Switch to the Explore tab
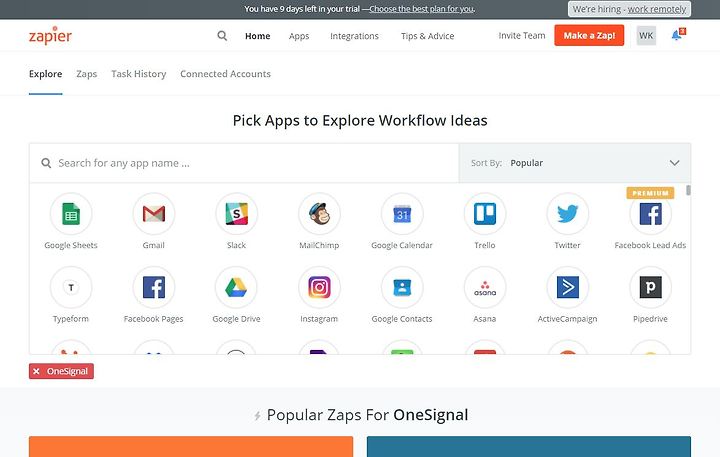The image size is (720, 457). point(45,74)
